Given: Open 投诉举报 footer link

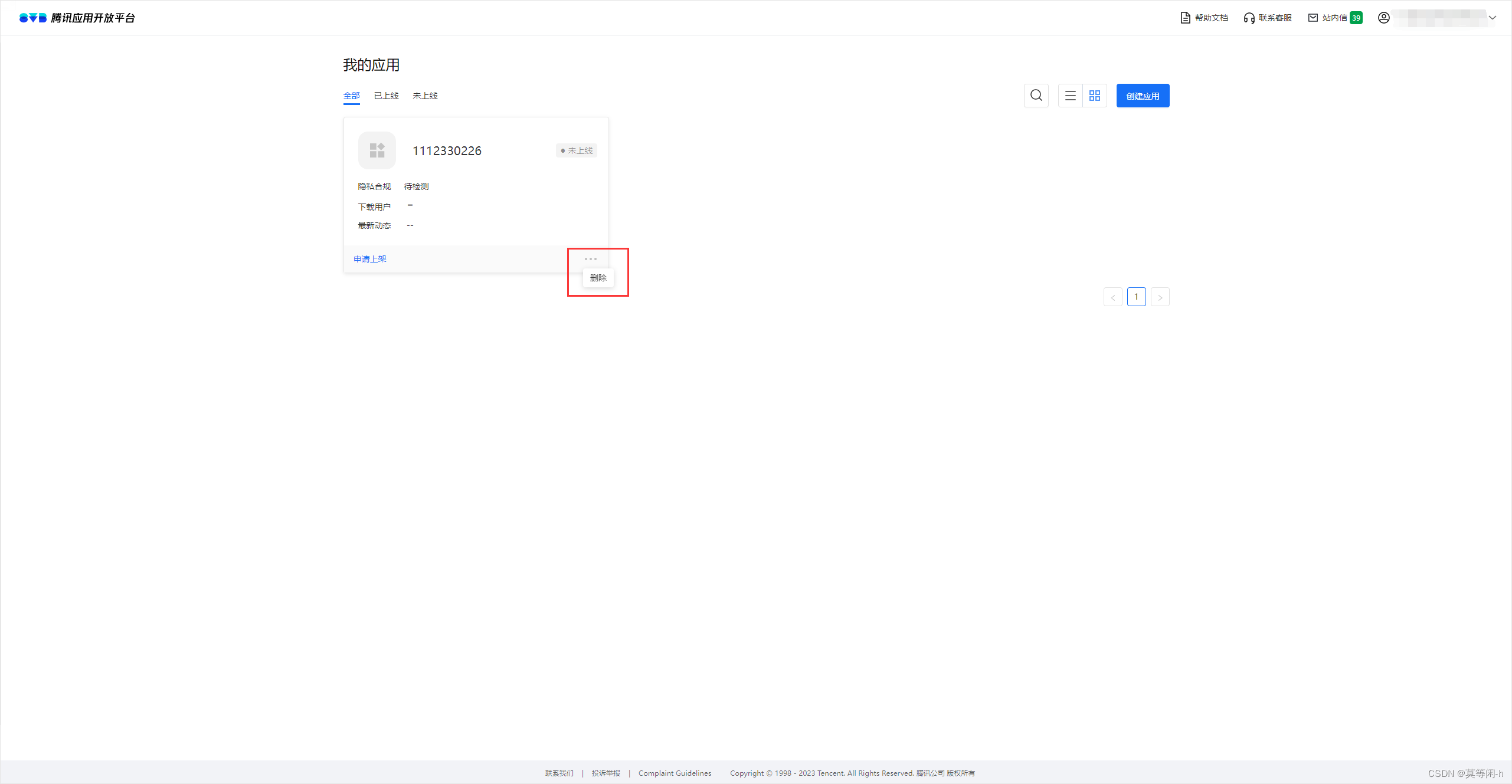Looking at the screenshot, I should [x=606, y=773].
